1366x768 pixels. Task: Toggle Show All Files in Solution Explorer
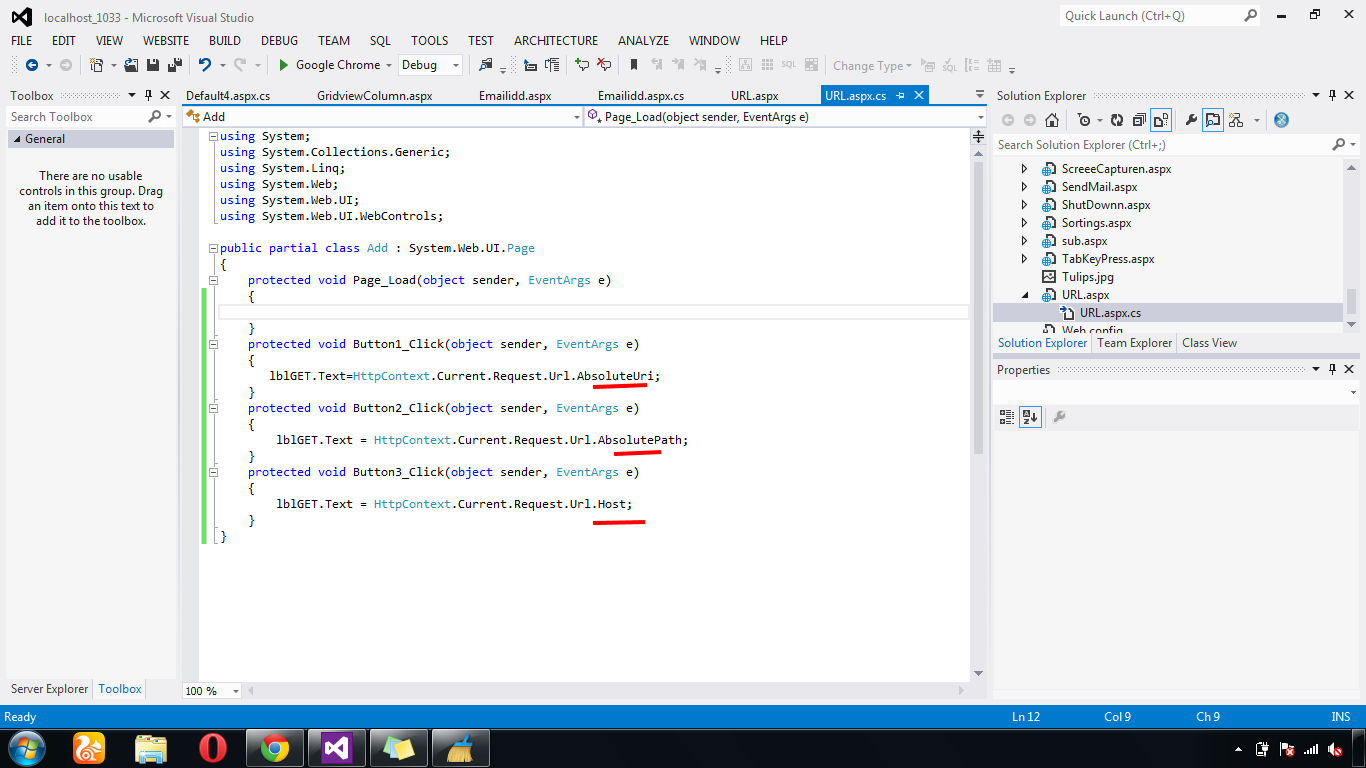1160,120
